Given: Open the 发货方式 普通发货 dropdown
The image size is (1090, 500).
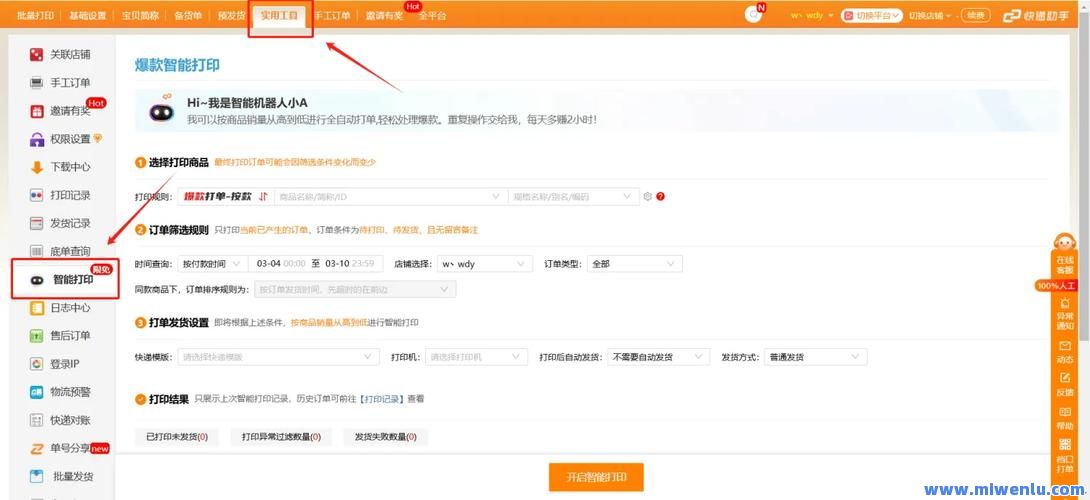Looking at the screenshot, I should [815, 357].
